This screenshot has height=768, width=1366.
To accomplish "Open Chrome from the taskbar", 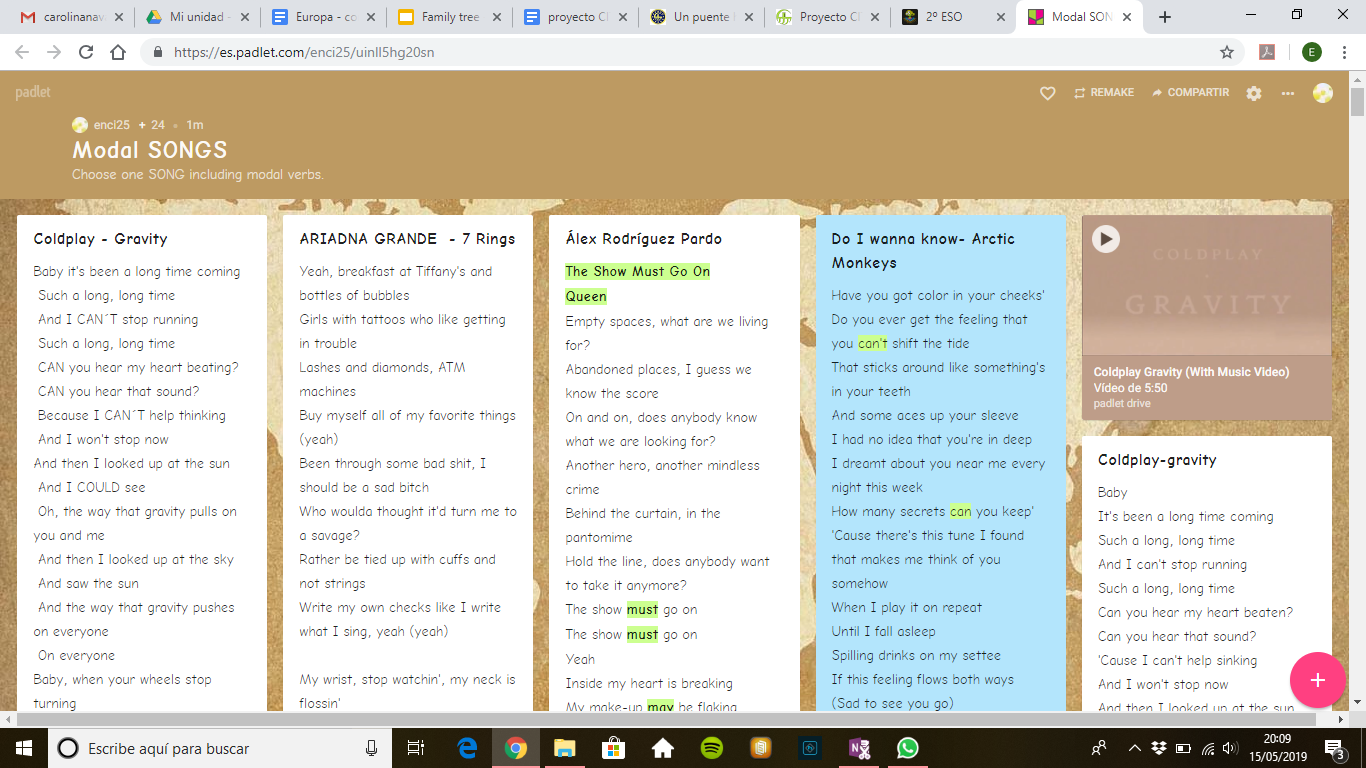I will click(515, 748).
